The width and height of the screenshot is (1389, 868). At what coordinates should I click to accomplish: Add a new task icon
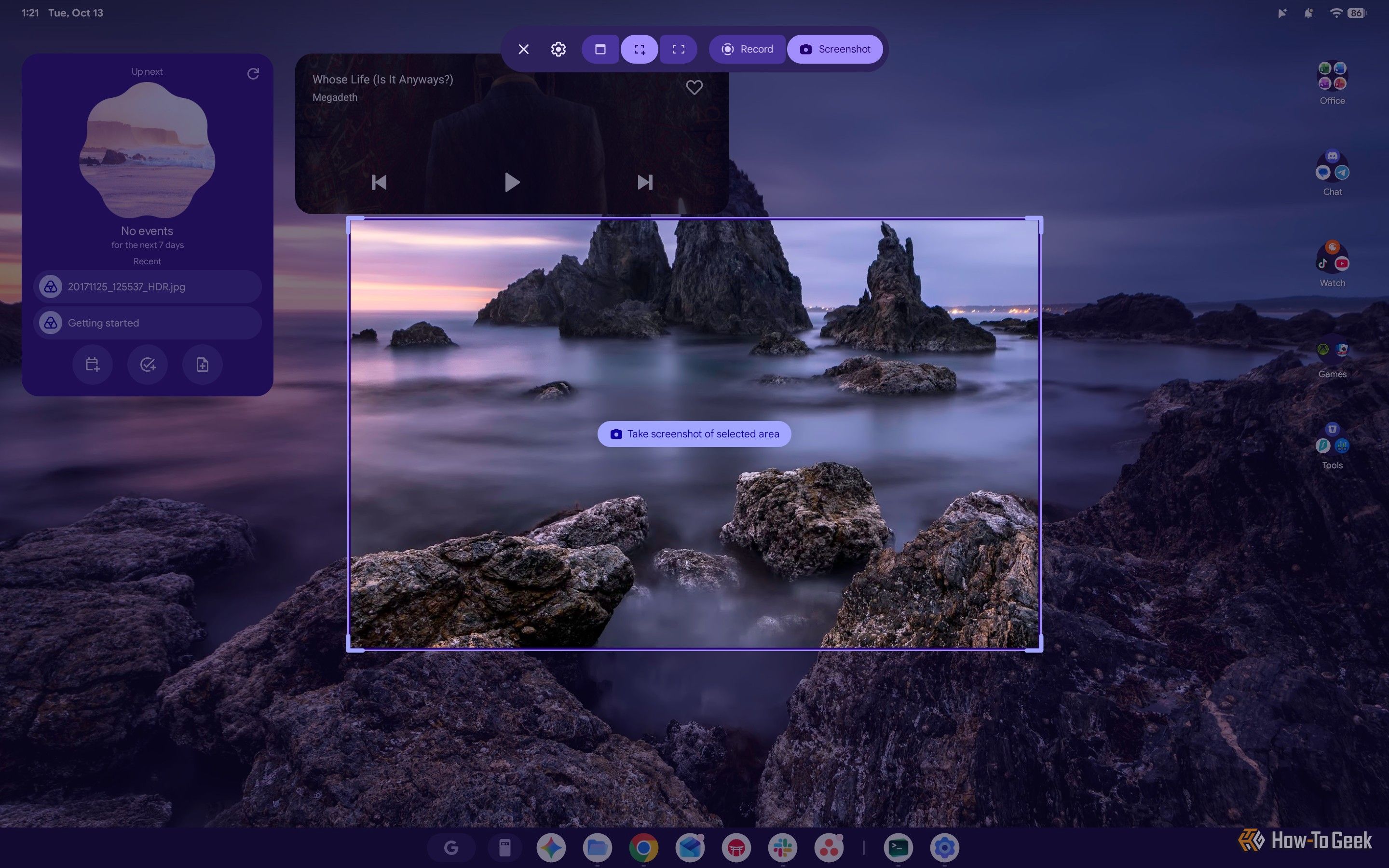(148, 365)
